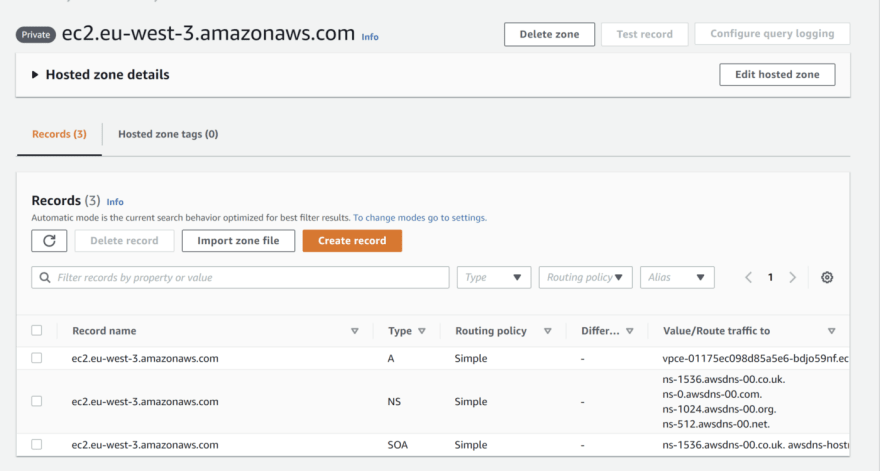This screenshot has height=471, width=880.
Task: Click record name in the SOA row
Action: (145, 445)
